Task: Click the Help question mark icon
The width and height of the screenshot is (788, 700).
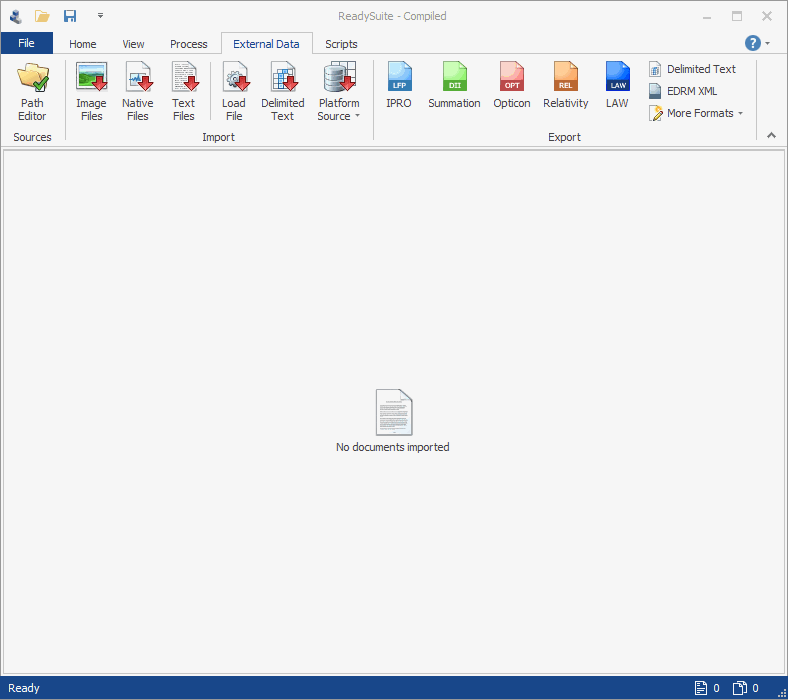Action: click(753, 43)
